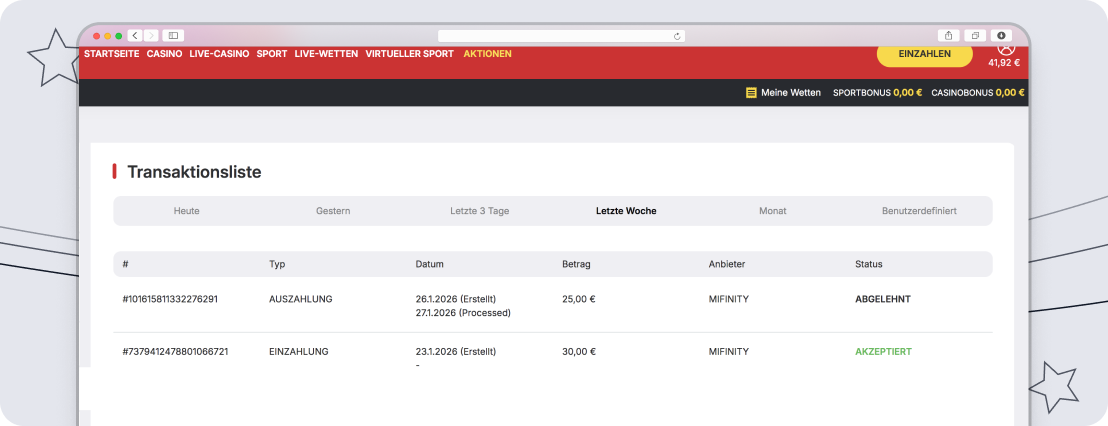Click the browser forward arrow
Image resolution: width=1108 pixels, height=426 pixels.
pyautogui.click(x=151, y=35)
